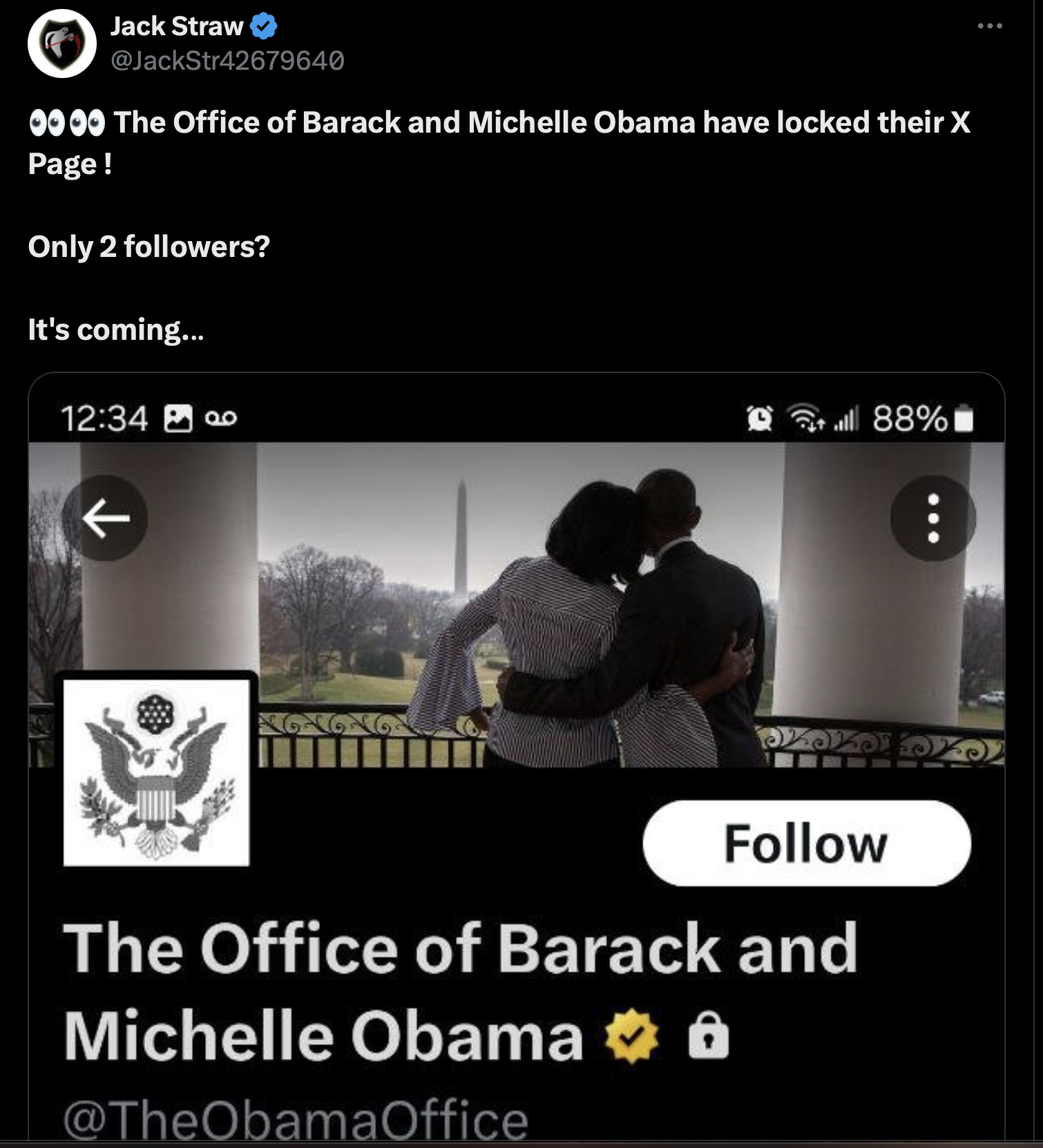Click the Follow button

click(807, 843)
